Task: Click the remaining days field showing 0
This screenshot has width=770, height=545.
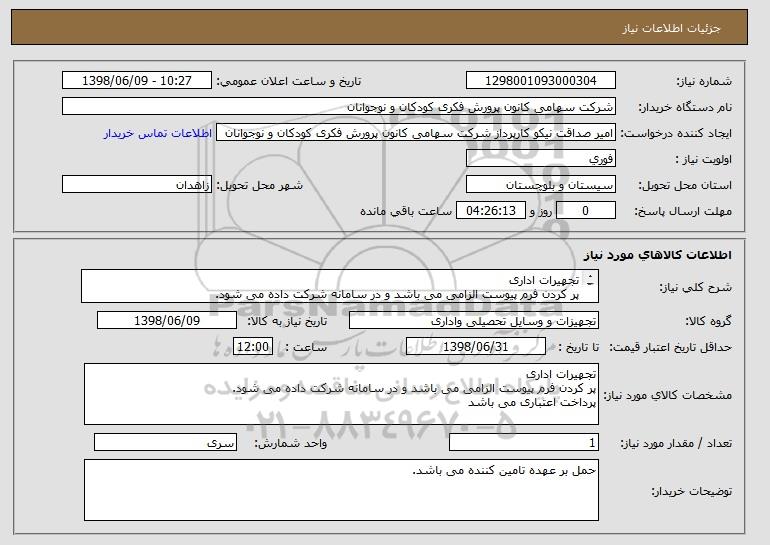Action: (x=586, y=211)
